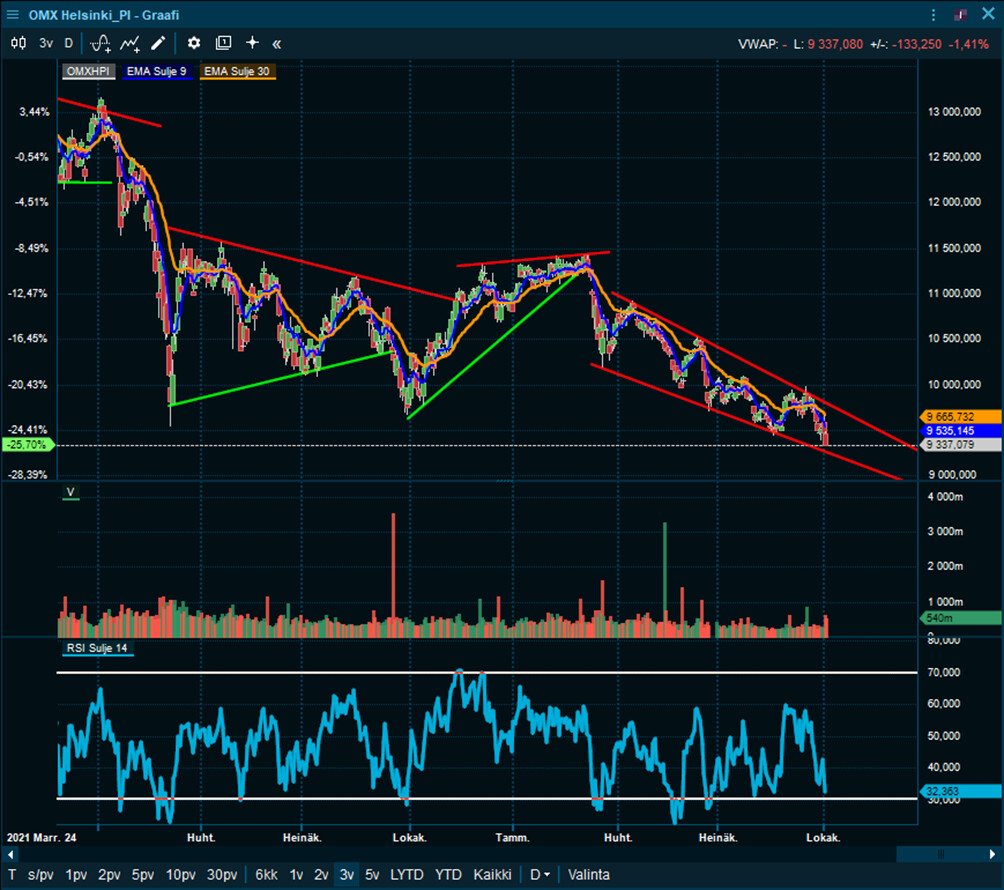Click the 70,000 RSI axis label
1004x890 pixels.
[944, 672]
